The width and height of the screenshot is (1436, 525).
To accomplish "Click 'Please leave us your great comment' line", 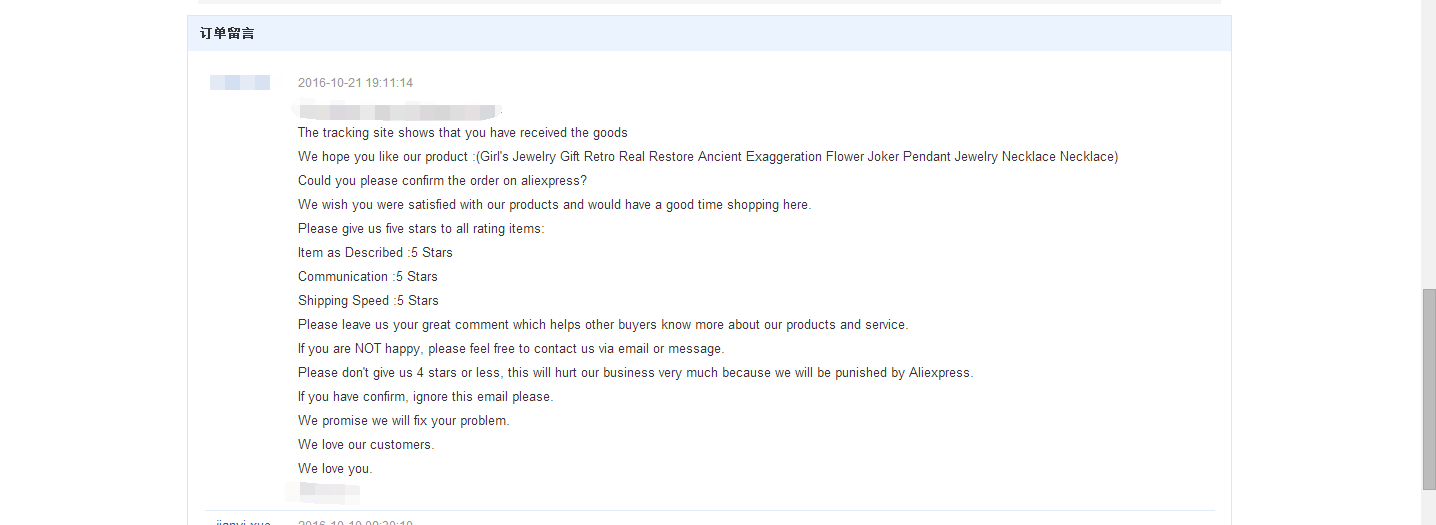I will [x=603, y=324].
